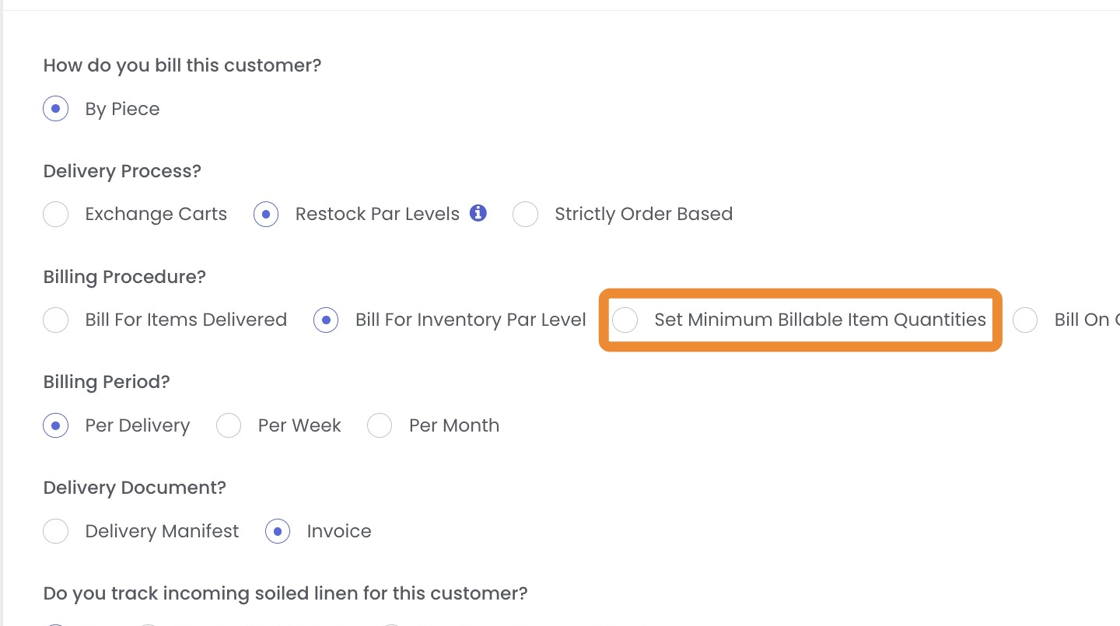The height and width of the screenshot is (626, 1120).
Task: Choose Exchange Carts delivery process radio
Action: point(56,214)
